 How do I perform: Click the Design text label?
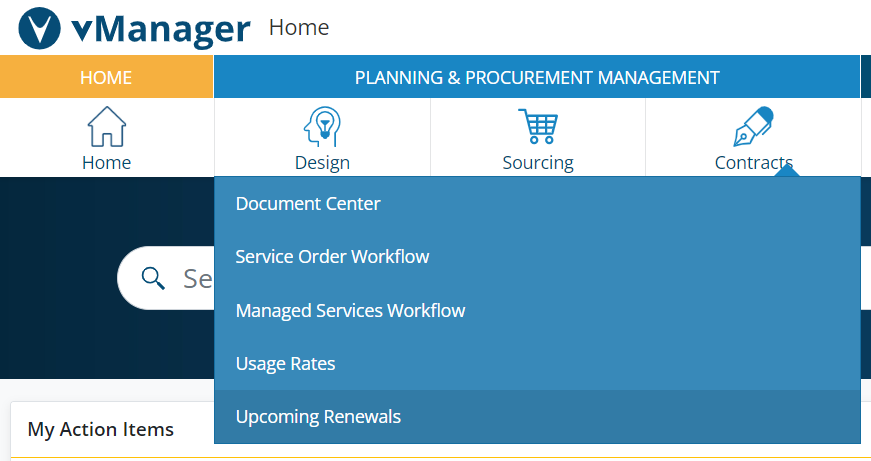tap(322, 163)
